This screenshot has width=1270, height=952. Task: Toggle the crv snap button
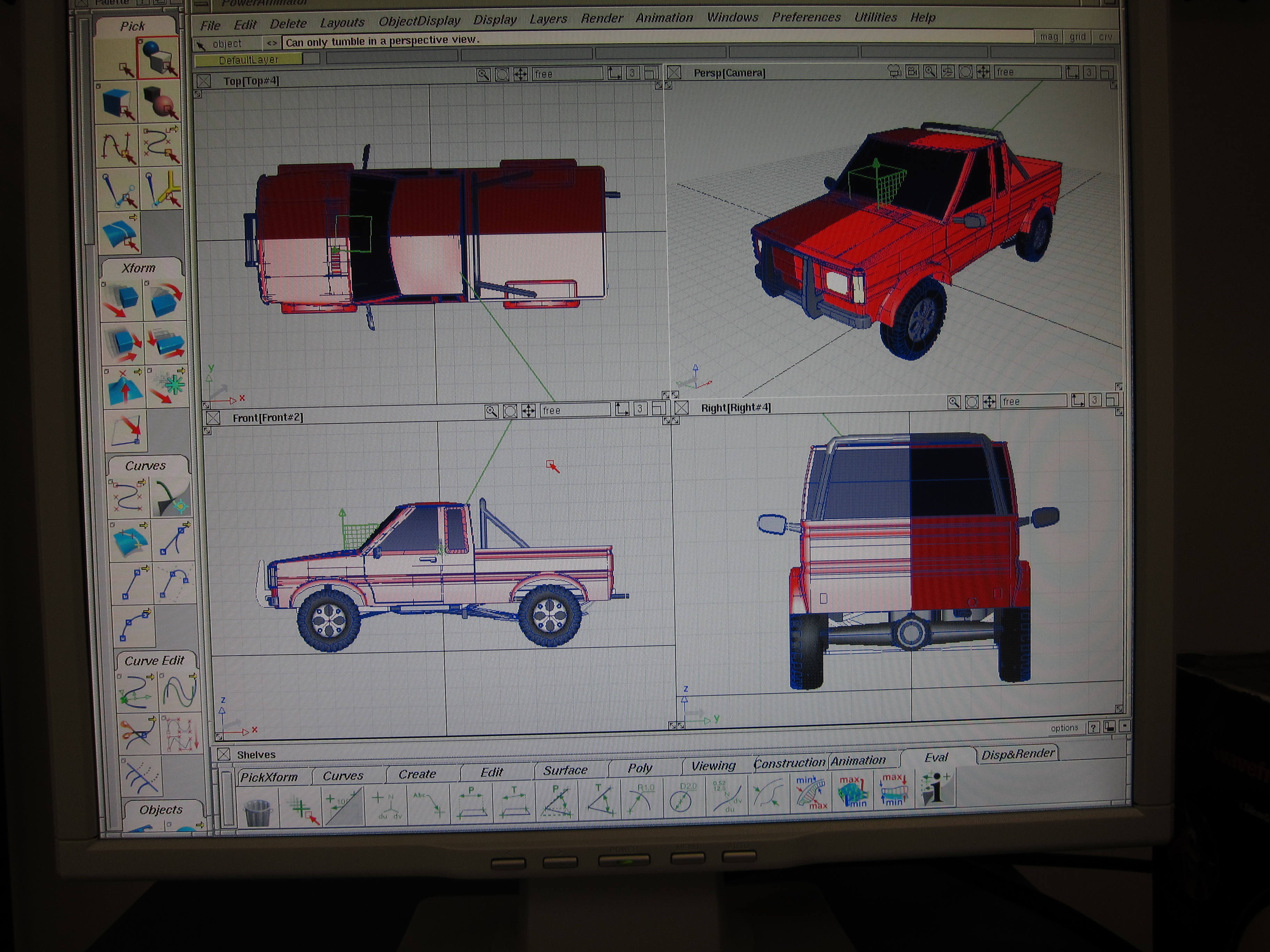click(x=1105, y=37)
